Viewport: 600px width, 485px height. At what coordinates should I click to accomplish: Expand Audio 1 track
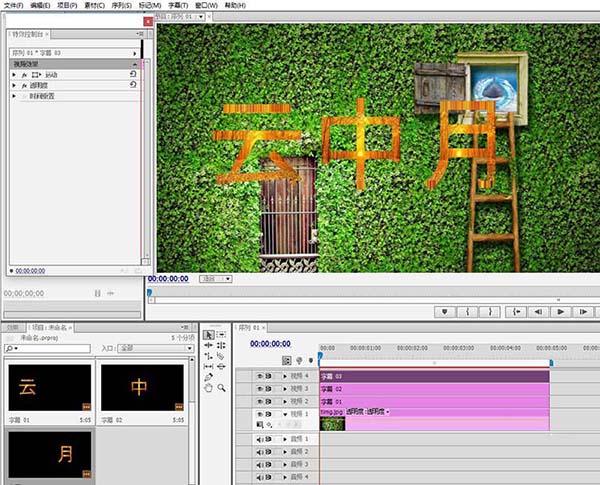pyautogui.click(x=285, y=439)
